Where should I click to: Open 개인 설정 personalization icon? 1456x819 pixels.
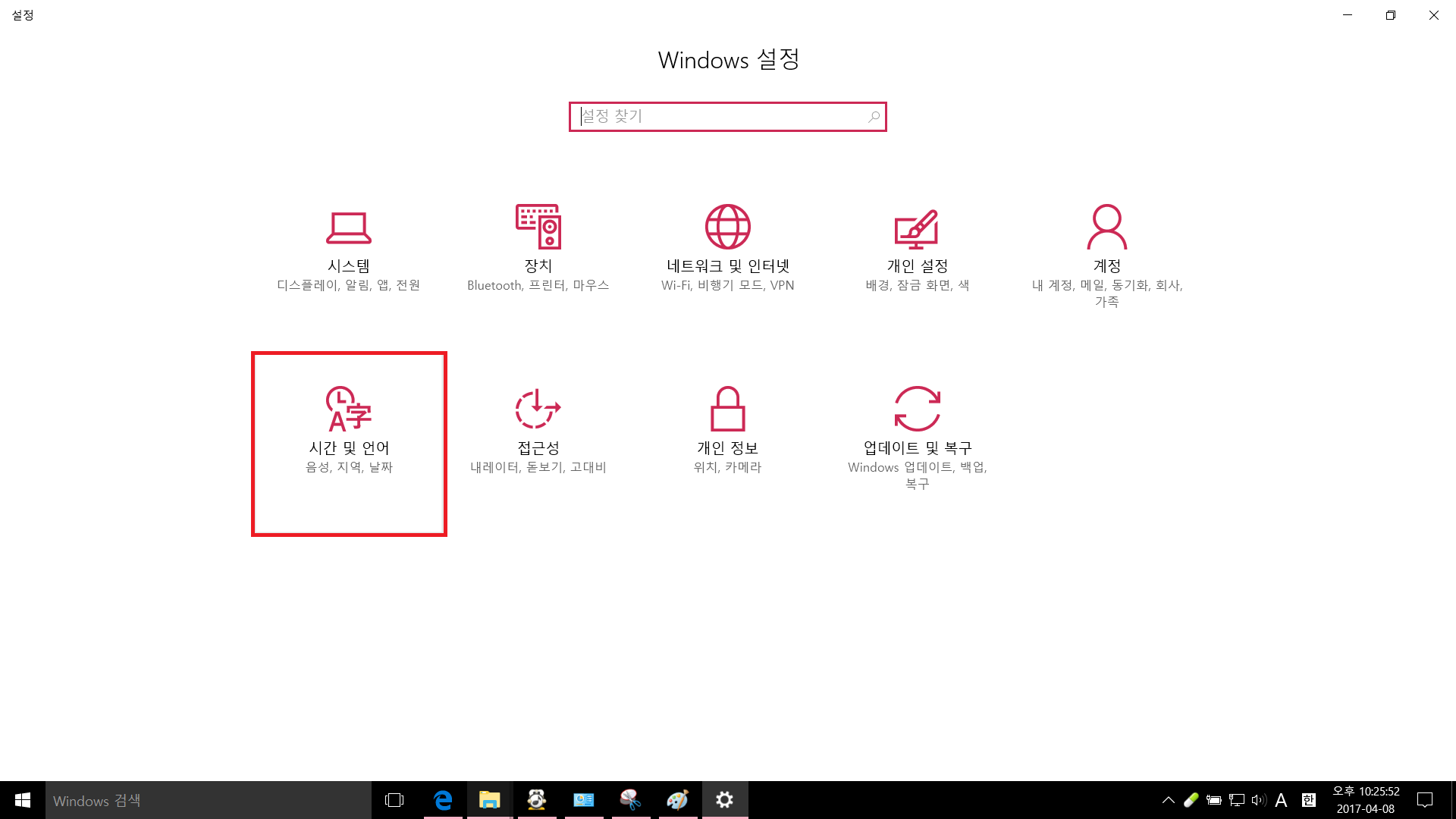[x=917, y=228]
